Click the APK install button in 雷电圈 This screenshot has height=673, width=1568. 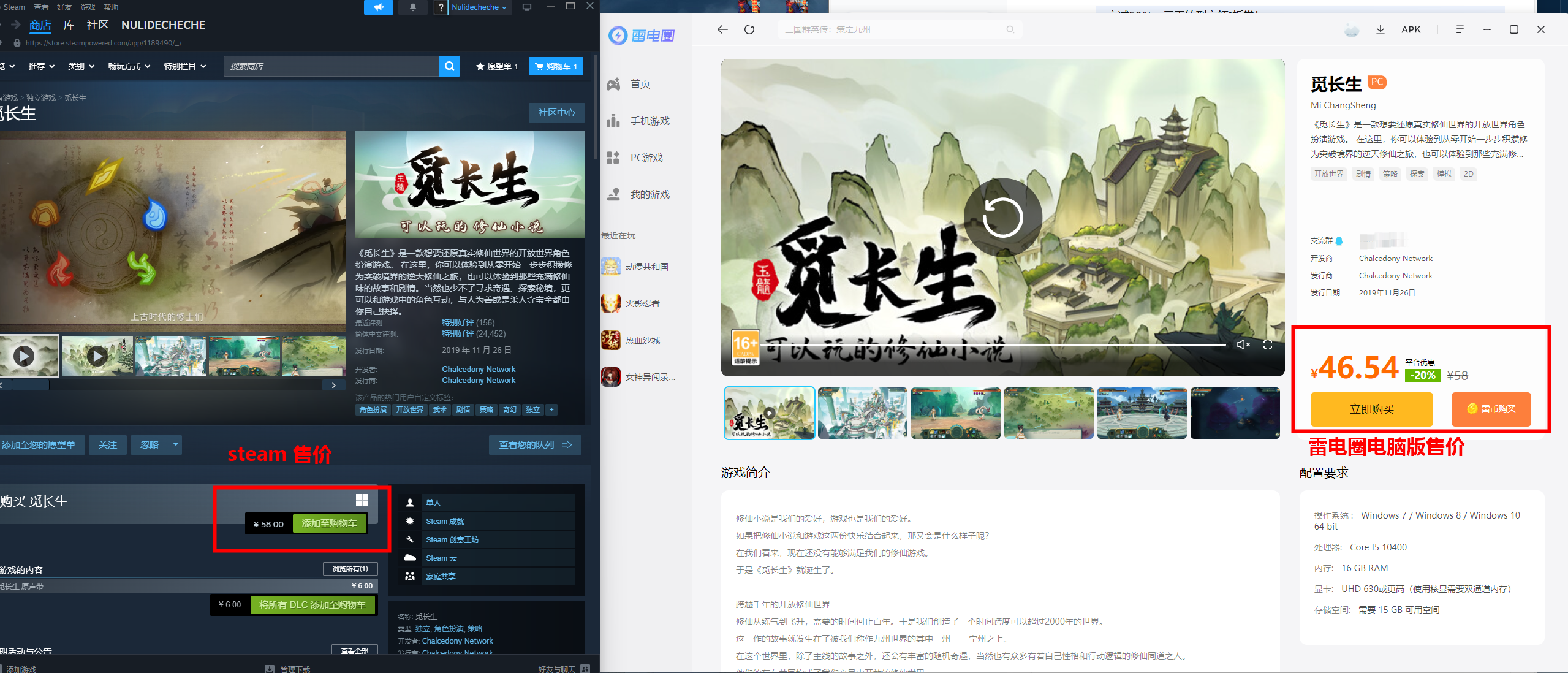[1411, 29]
